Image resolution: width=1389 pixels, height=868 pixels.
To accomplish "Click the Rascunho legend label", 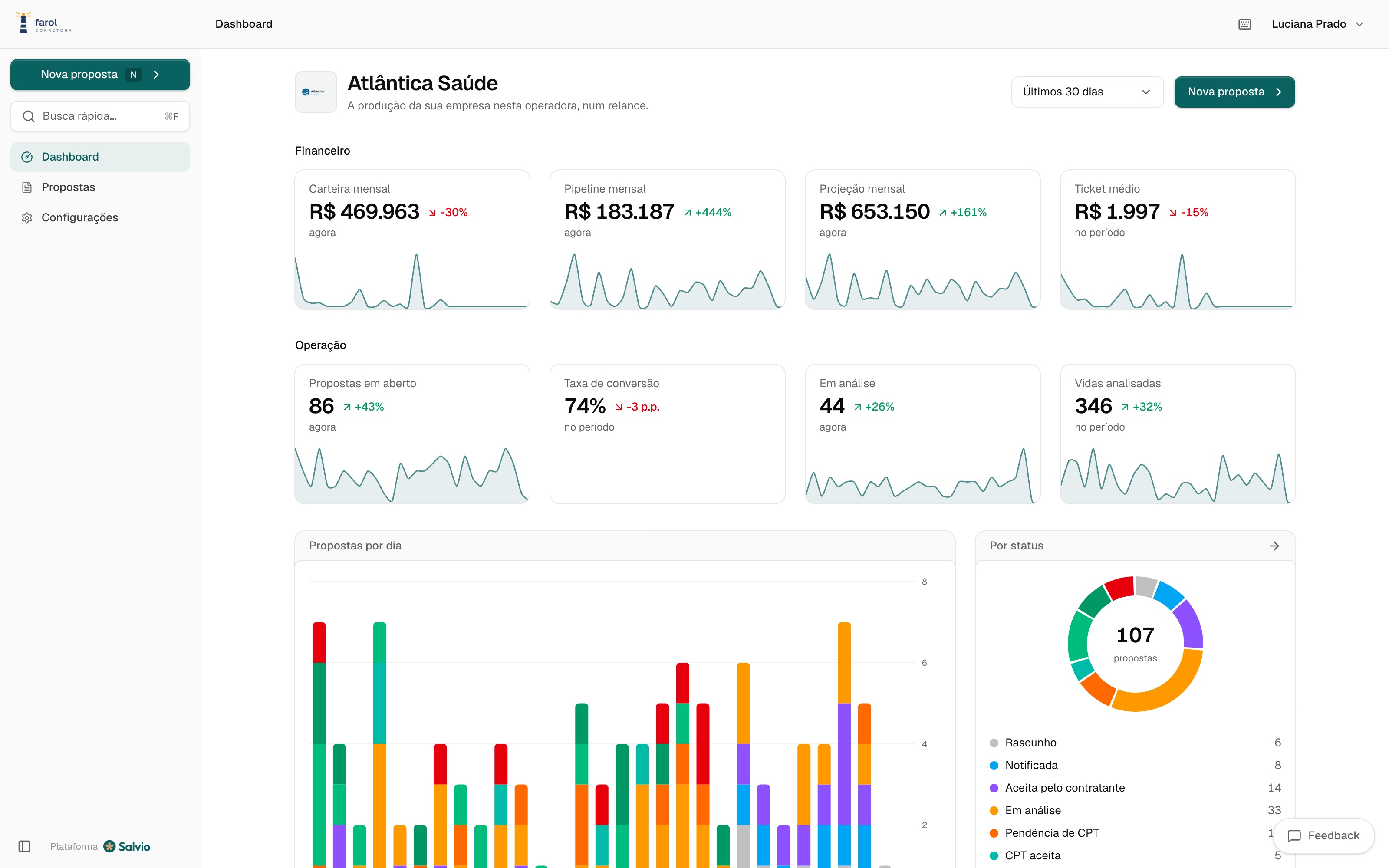I will [x=1030, y=743].
